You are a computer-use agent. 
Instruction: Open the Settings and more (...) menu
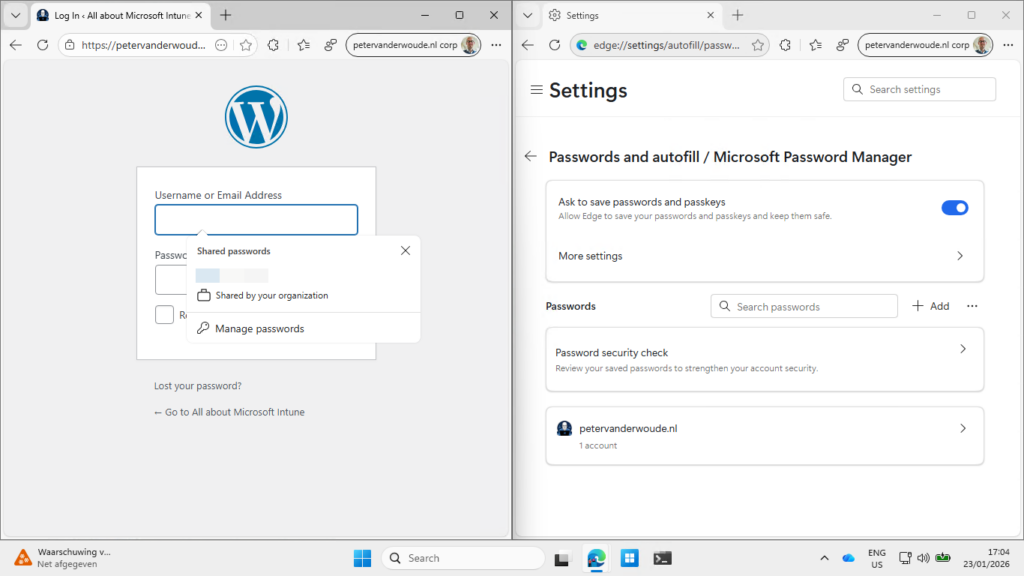[x=496, y=45]
